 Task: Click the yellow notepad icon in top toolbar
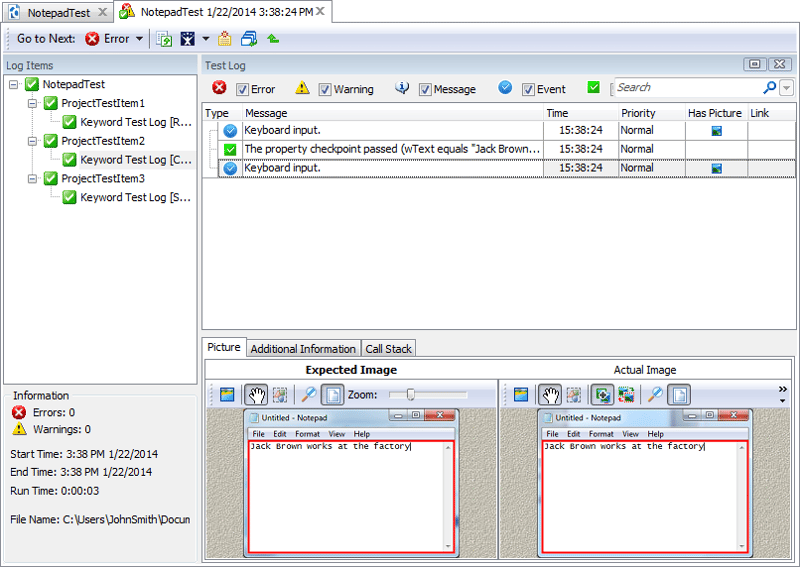point(224,39)
